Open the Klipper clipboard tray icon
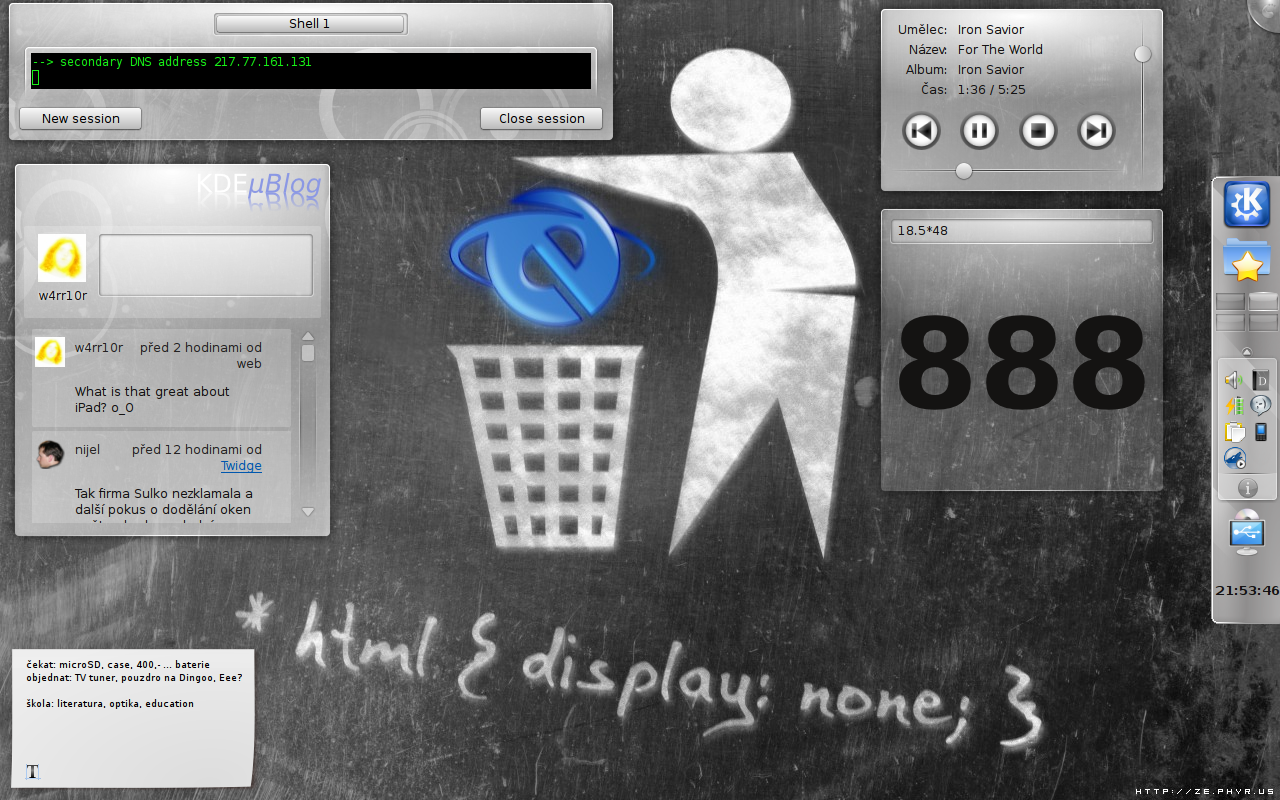The height and width of the screenshot is (800, 1280). [1234, 432]
